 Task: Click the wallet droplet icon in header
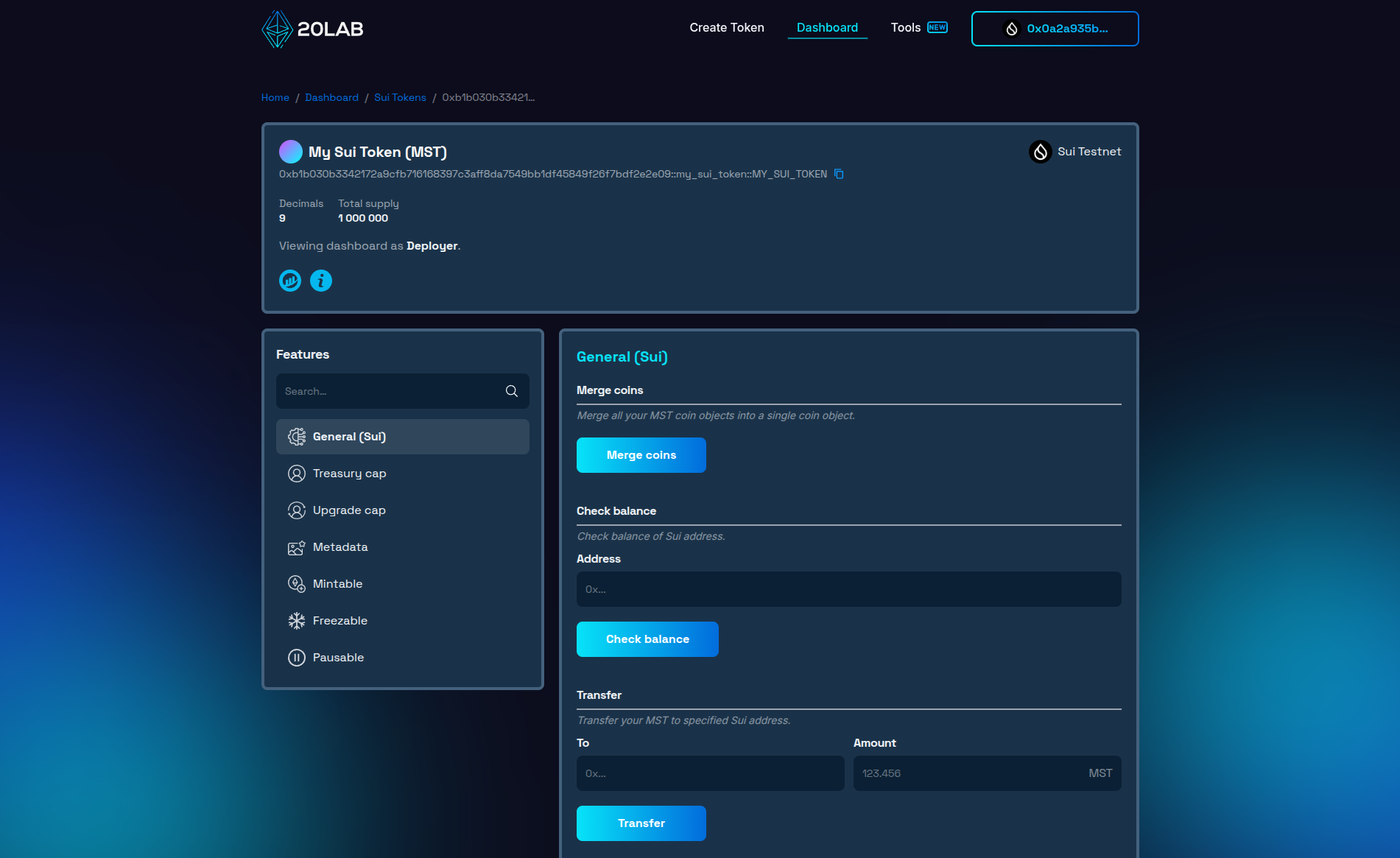coord(1012,29)
